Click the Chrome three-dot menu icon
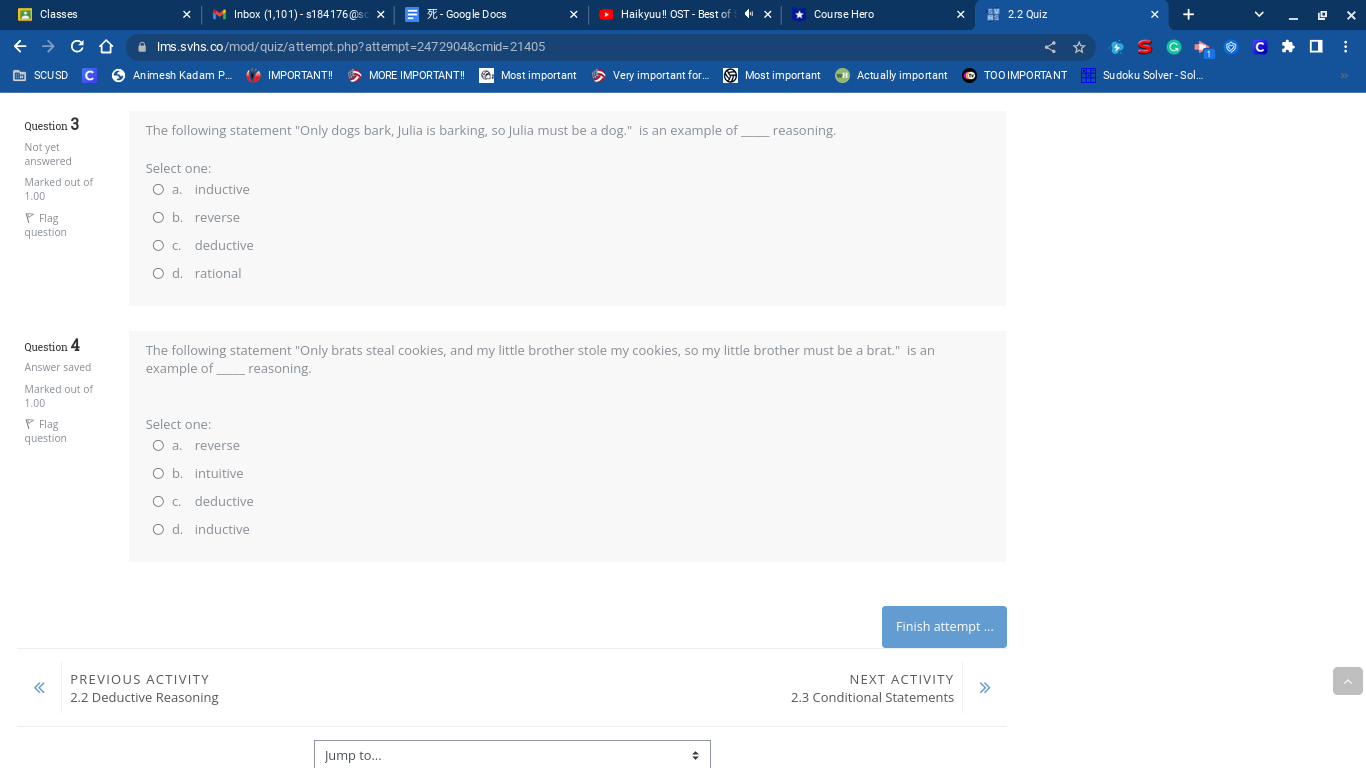This screenshot has width=1366, height=768. click(1347, 46)
